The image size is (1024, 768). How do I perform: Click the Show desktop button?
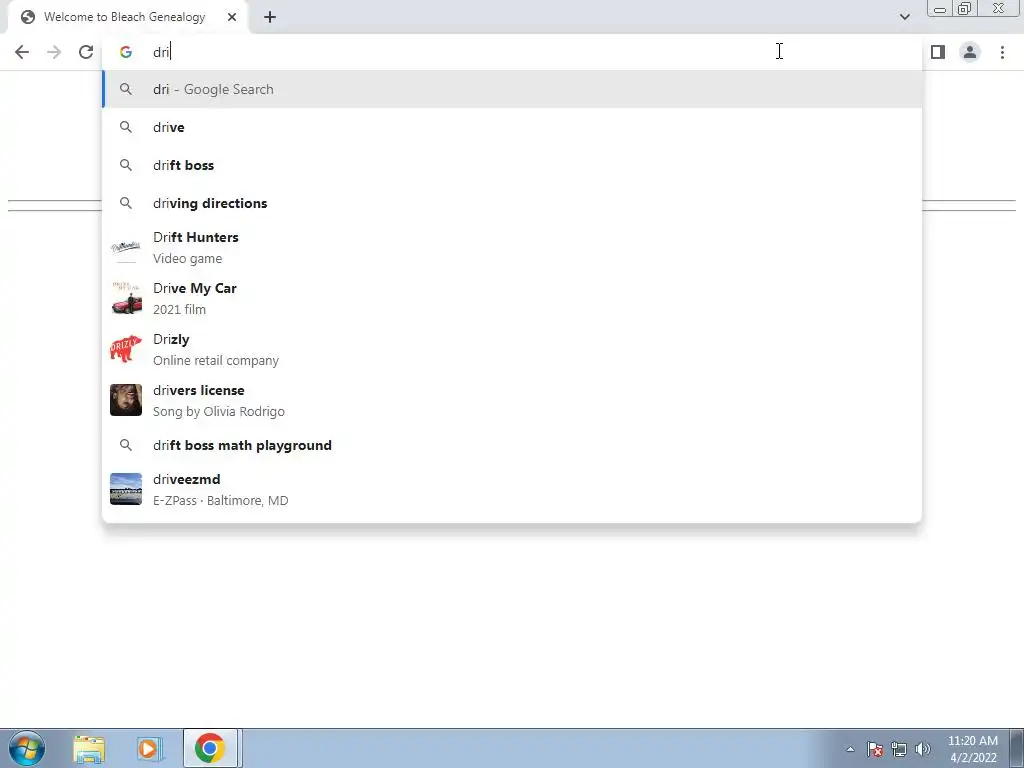[x=1017, y=749]
